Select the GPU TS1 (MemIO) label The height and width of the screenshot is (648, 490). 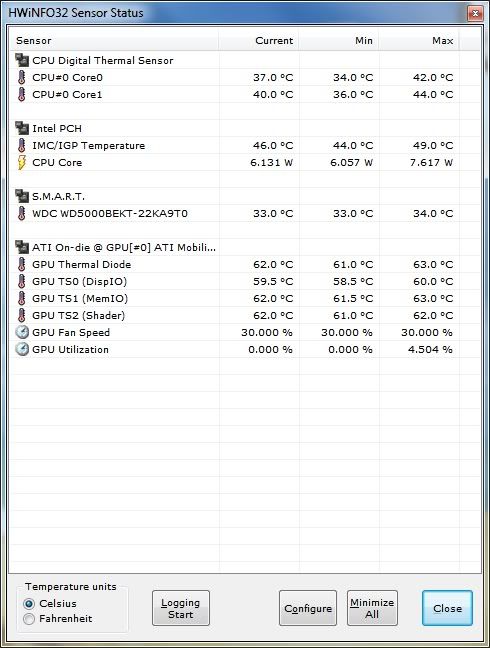click(80, 298)
